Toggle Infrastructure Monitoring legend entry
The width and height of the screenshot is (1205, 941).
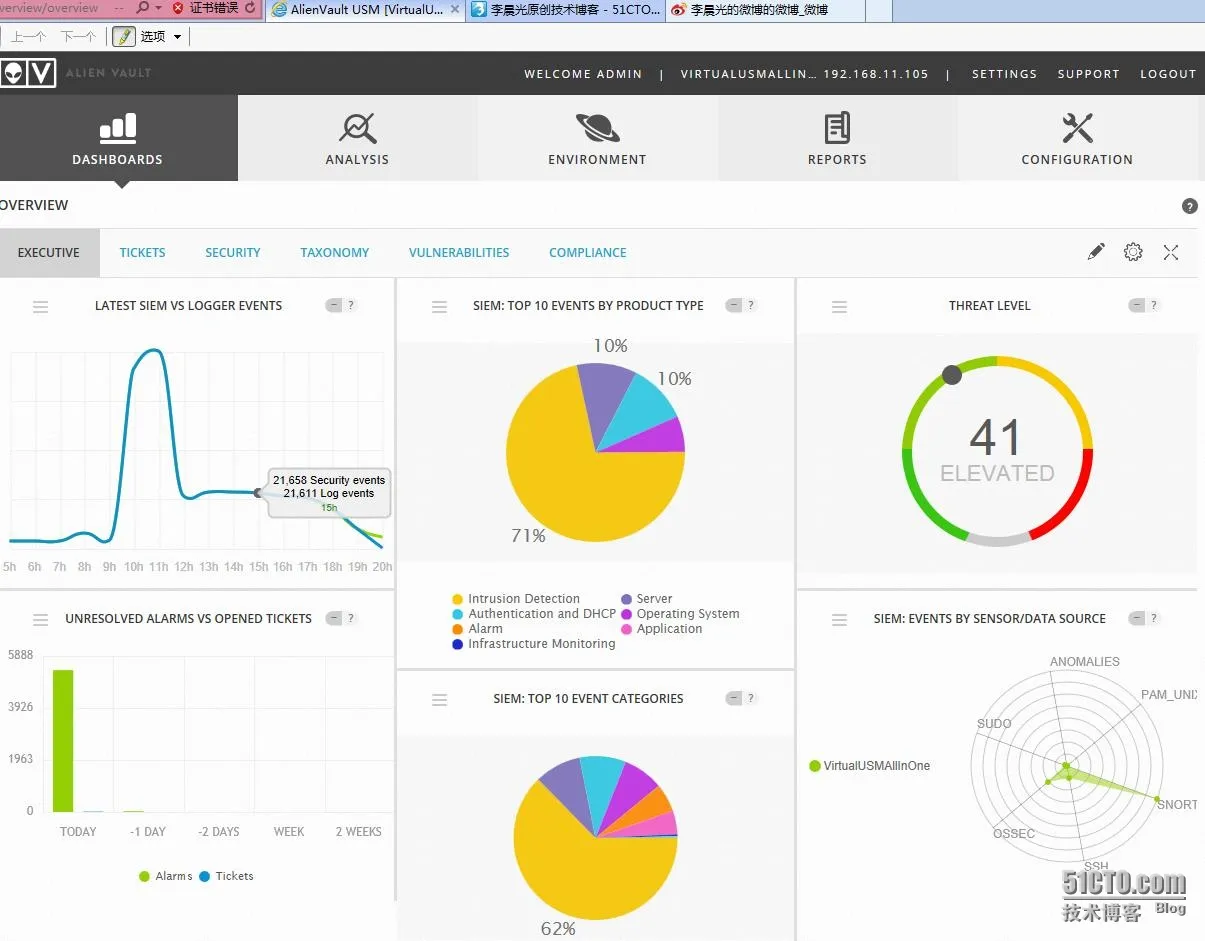534,644
